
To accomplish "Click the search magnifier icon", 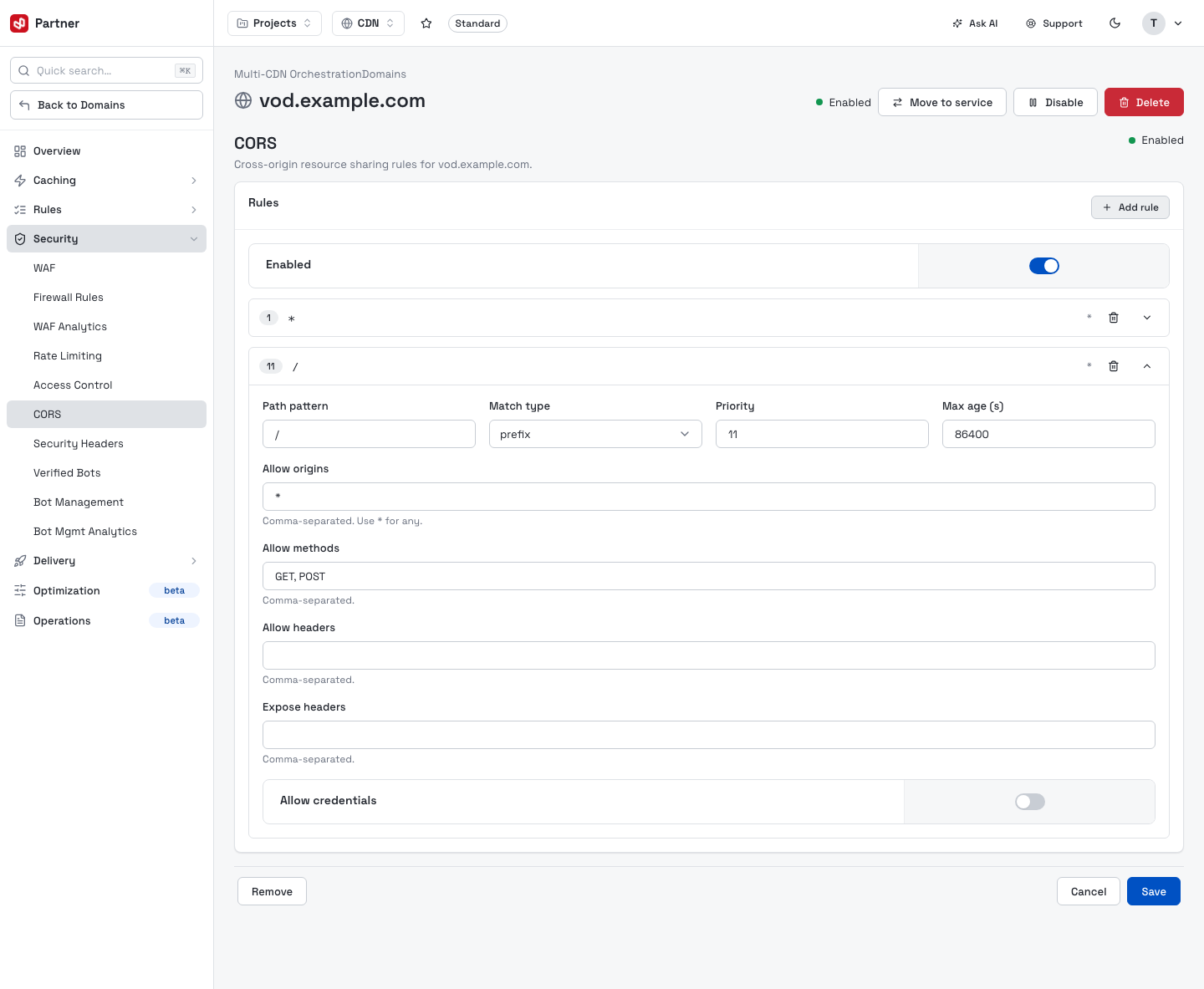I will 24,71.
